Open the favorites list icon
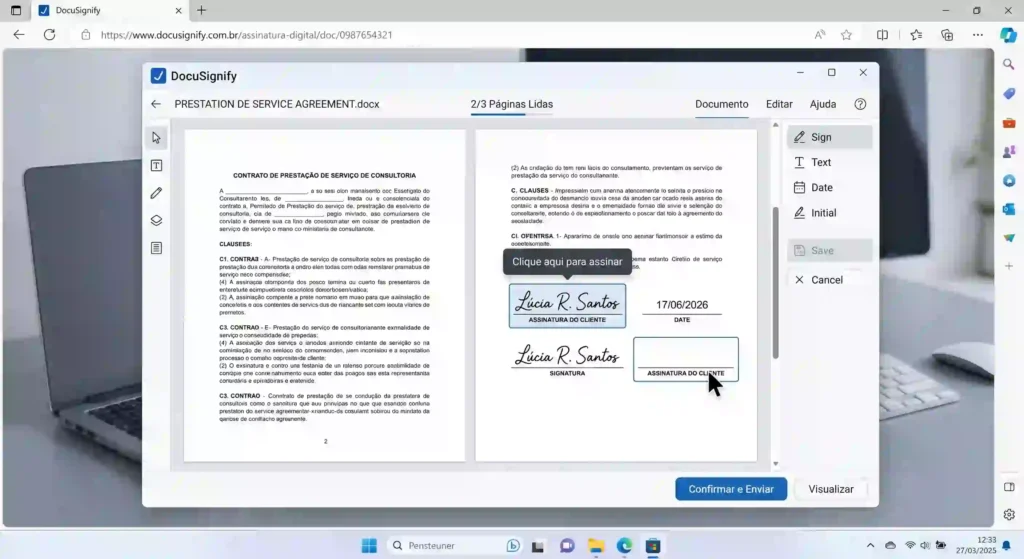Image resolution: width=1024 pixels, height=559 pixels. click(916, 35)
